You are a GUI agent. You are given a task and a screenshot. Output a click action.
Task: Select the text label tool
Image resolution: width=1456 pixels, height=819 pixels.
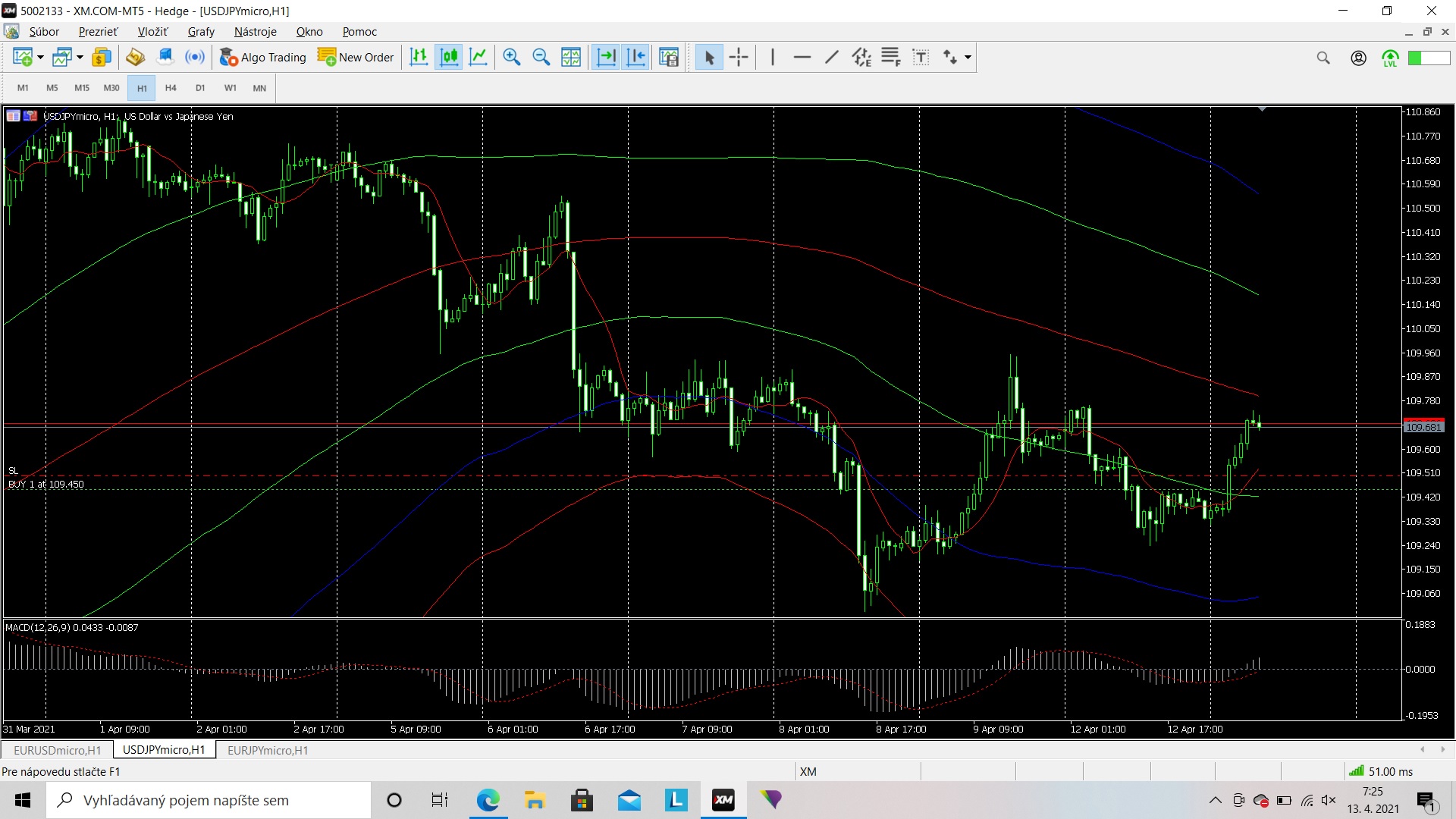(x=921, y=57)
